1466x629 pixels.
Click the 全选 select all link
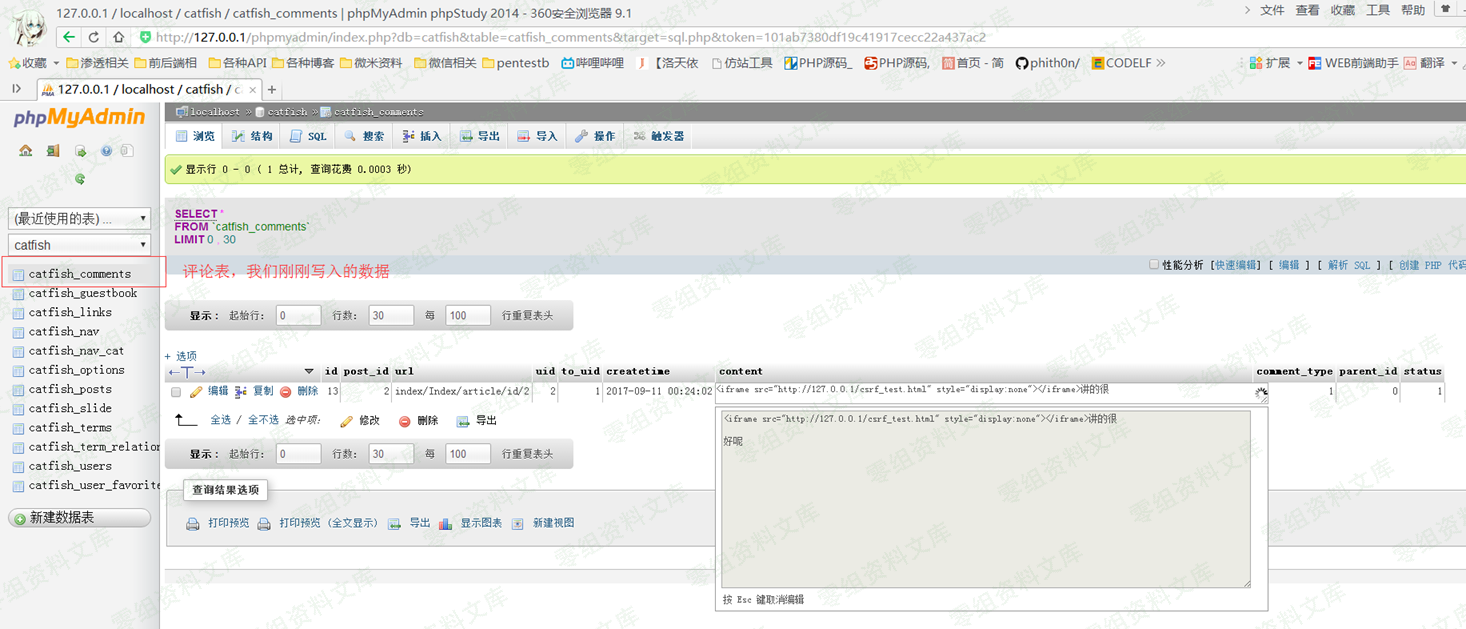[x=220, y=420]
